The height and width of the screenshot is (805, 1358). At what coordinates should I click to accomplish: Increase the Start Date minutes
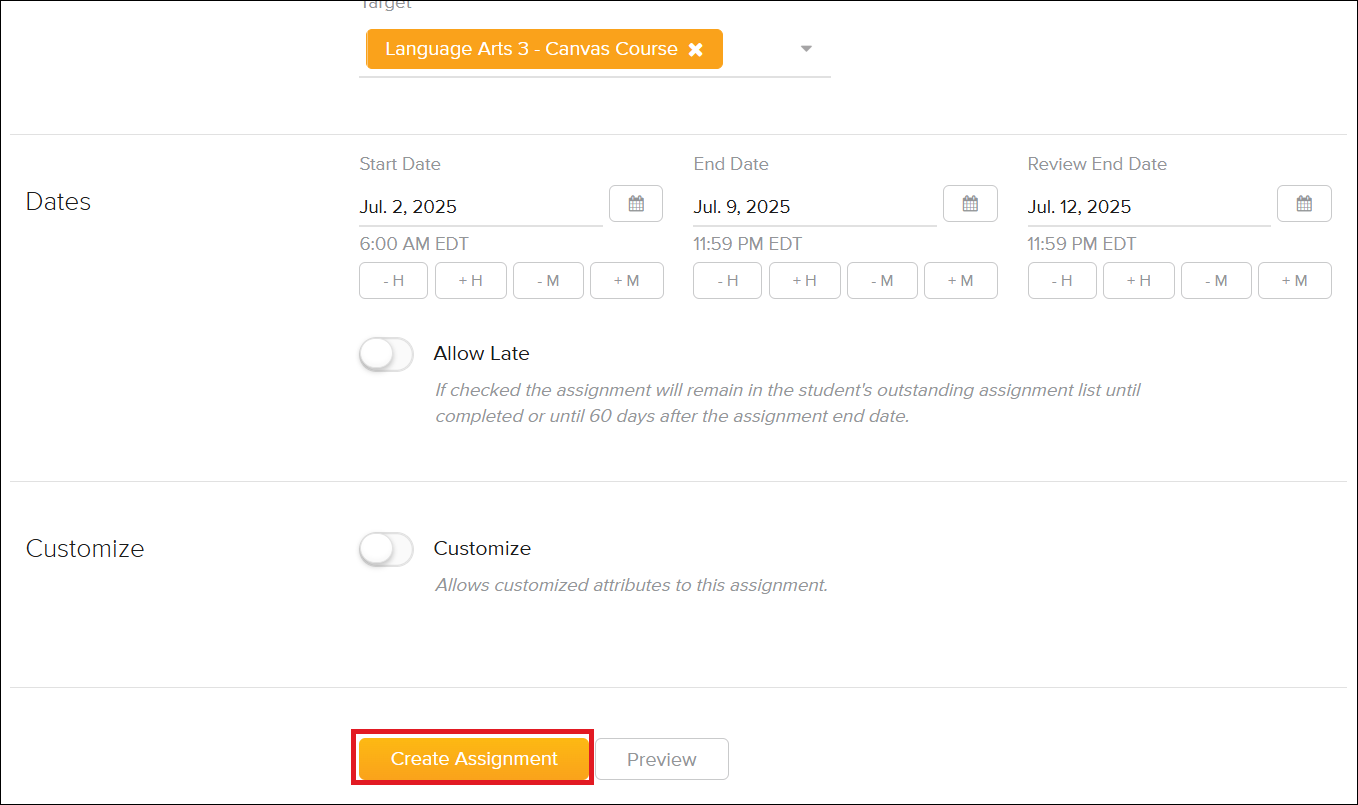[x=626, y=280]
